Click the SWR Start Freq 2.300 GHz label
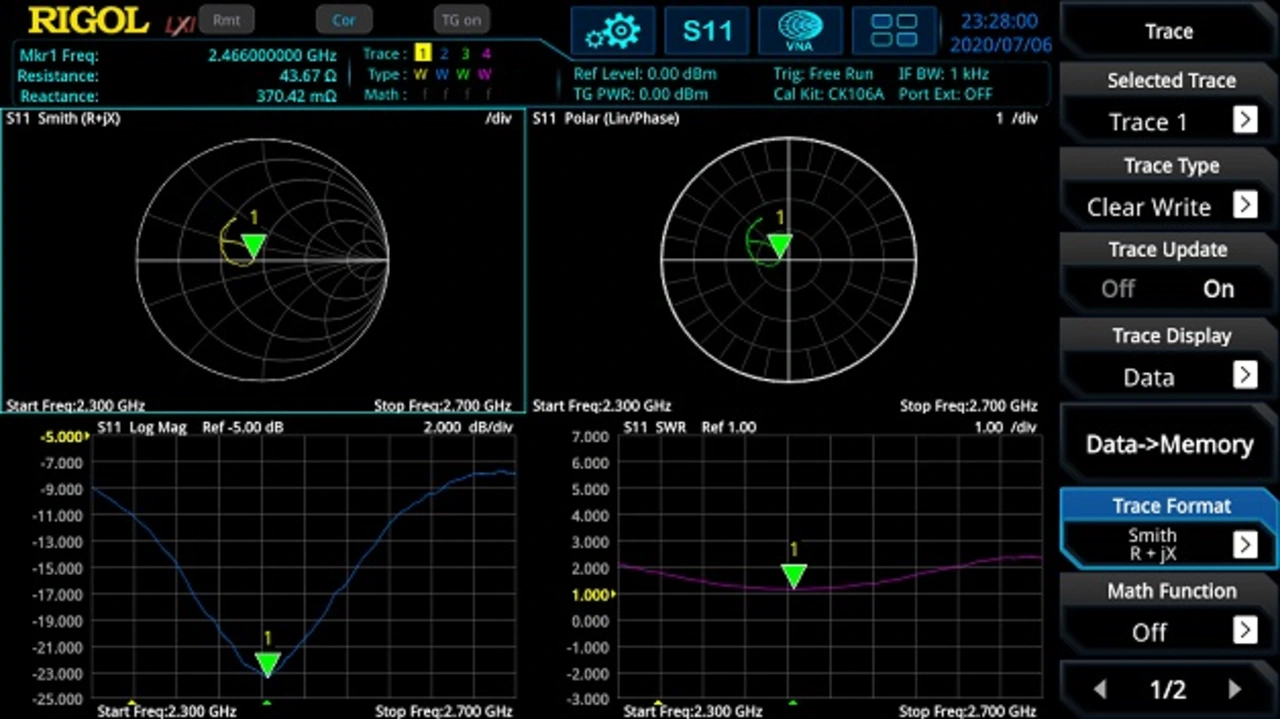 (x=693, y=711)
